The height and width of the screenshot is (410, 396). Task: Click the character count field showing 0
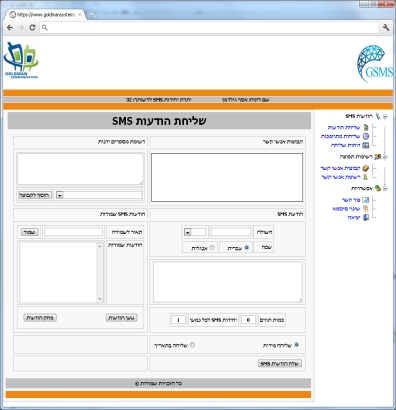[x=248, y=320]
